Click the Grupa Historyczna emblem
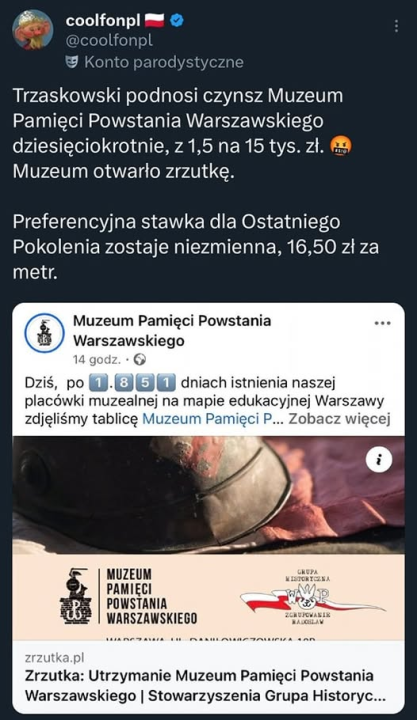417x720 pixels. click(x=312, y=596)
